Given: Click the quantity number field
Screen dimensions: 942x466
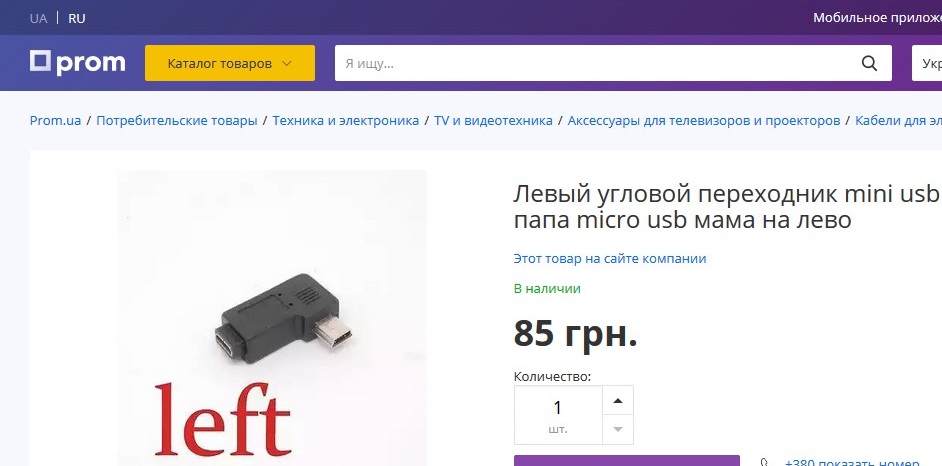Looking at the screenshot, I should 558,415.
